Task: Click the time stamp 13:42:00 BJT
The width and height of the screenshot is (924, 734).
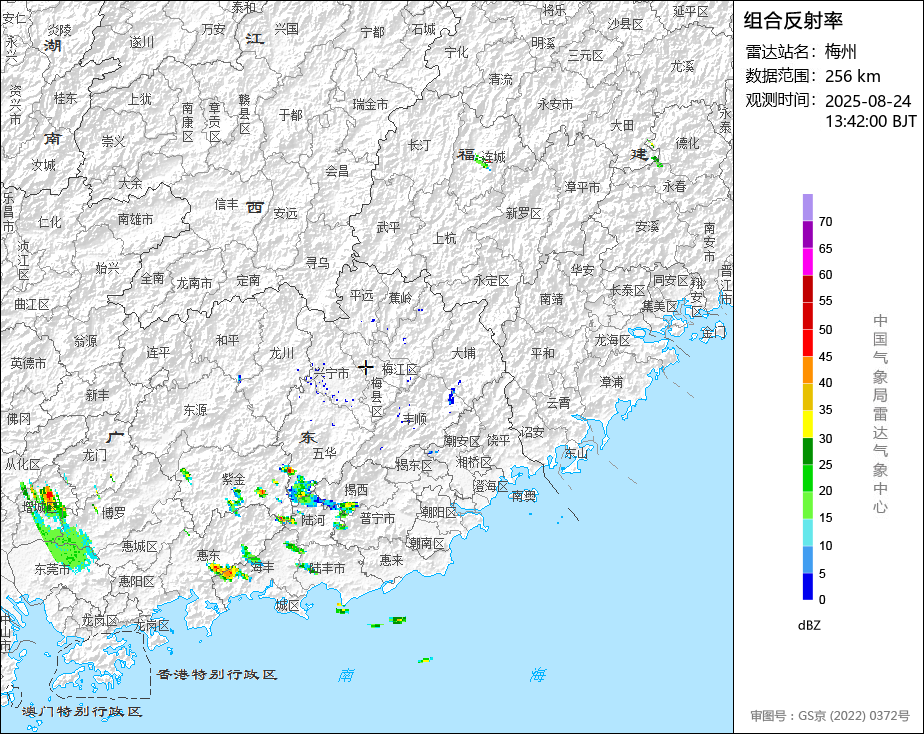Action: (x=870, y=121)
